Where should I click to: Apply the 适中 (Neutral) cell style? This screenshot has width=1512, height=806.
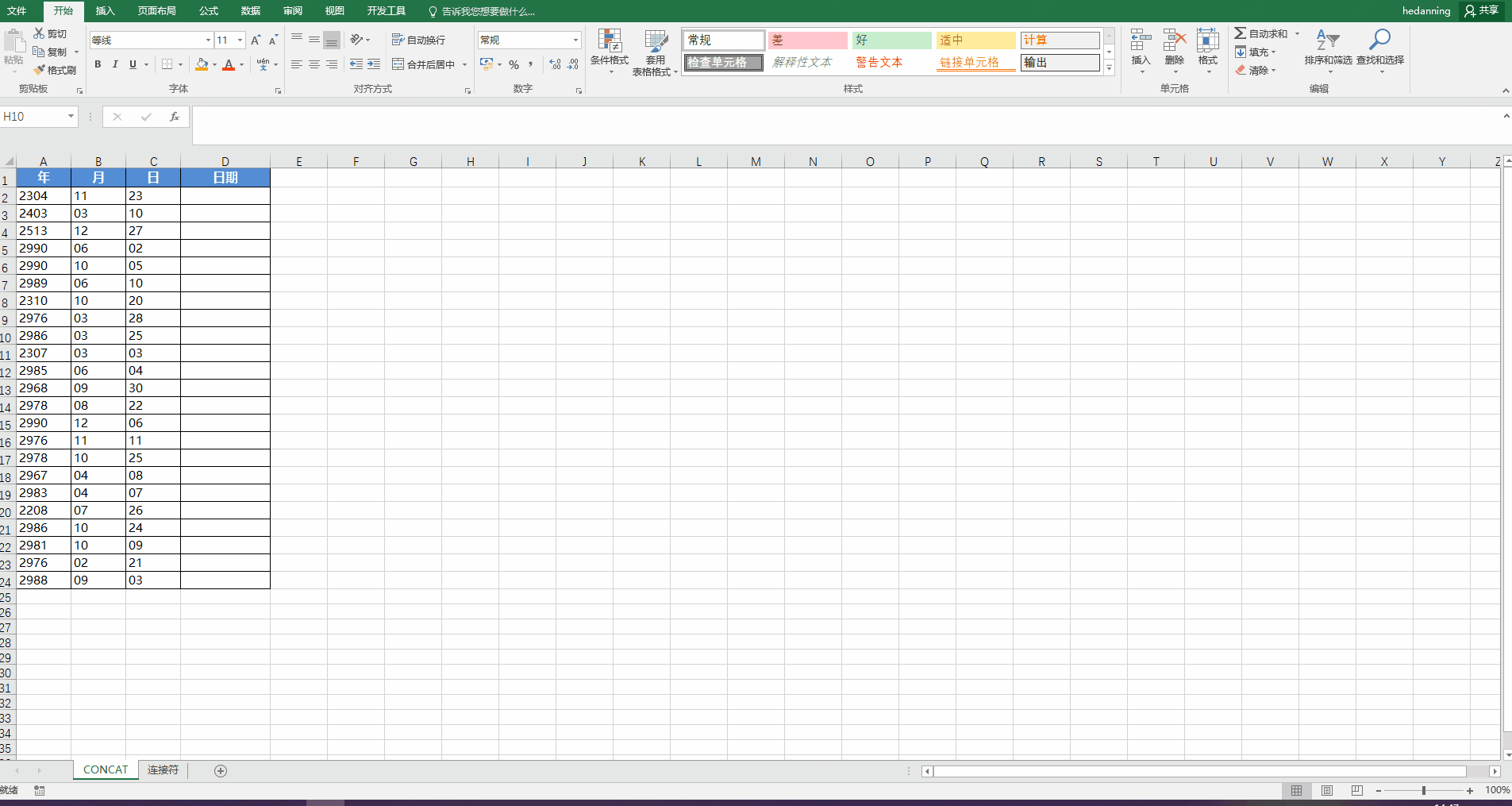pyautogui.click(x=976, y=40)
